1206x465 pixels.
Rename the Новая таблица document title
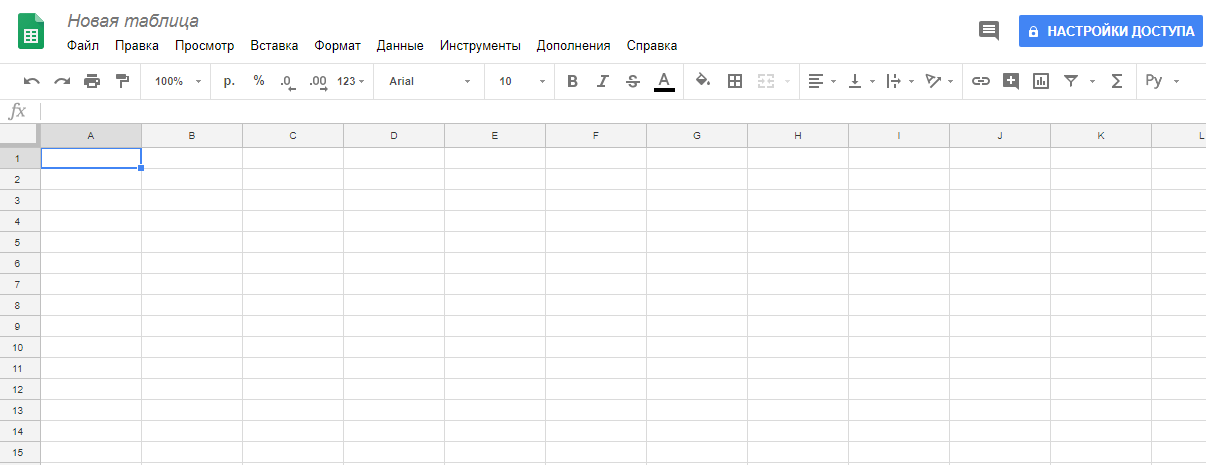(133, 21)
